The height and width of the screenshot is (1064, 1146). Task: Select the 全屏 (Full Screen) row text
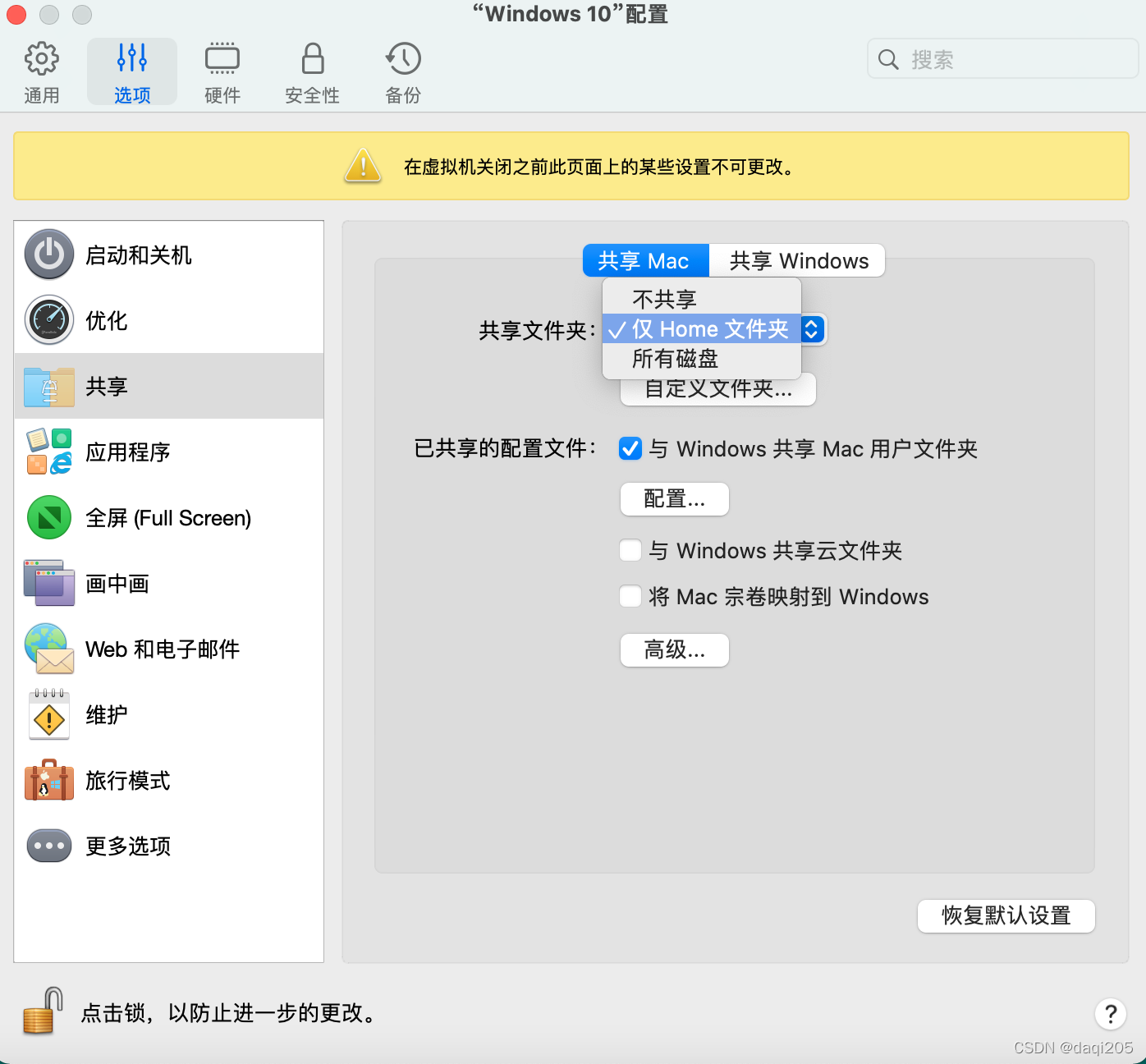click(x=168, y=518)
